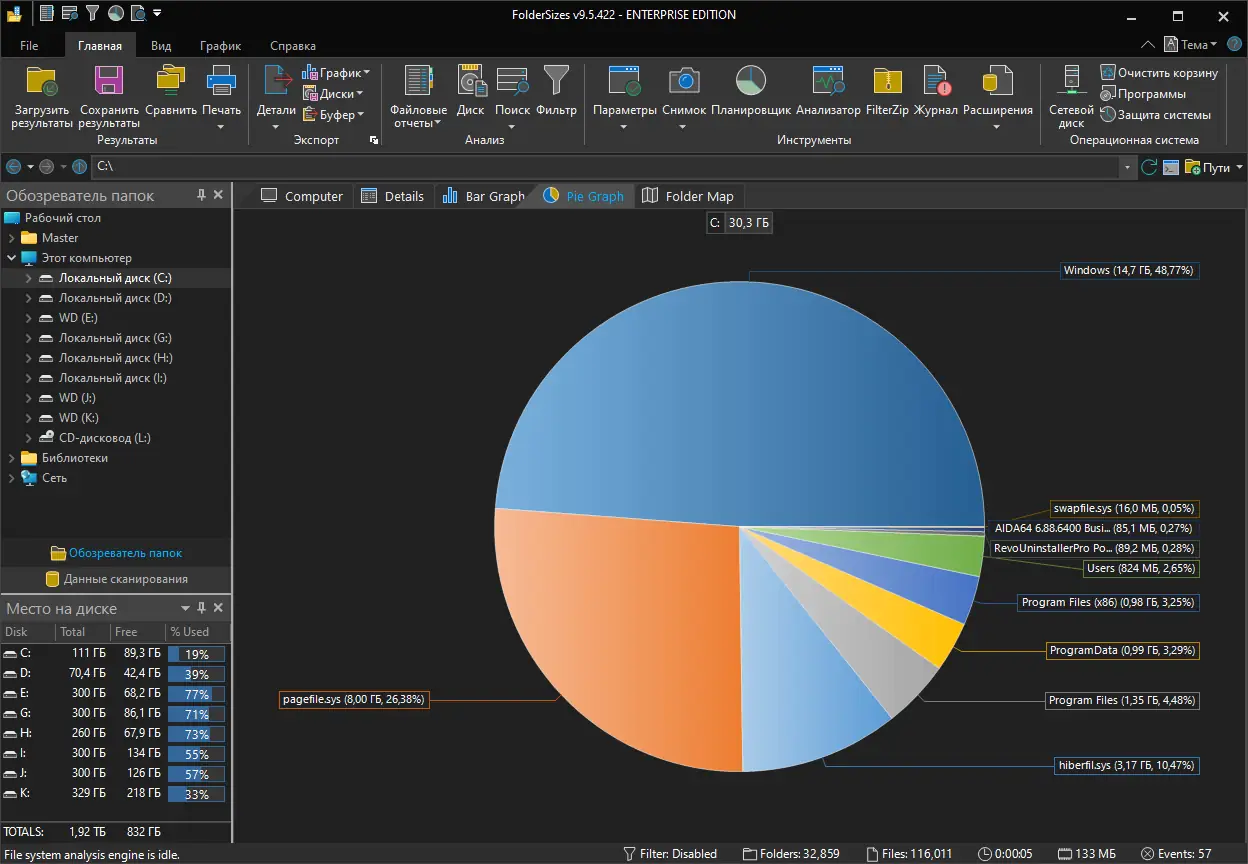The image size is (1248, 864).
Task: Collapse the This Computer (Этот компьютер) node
Action: [12, 258]
